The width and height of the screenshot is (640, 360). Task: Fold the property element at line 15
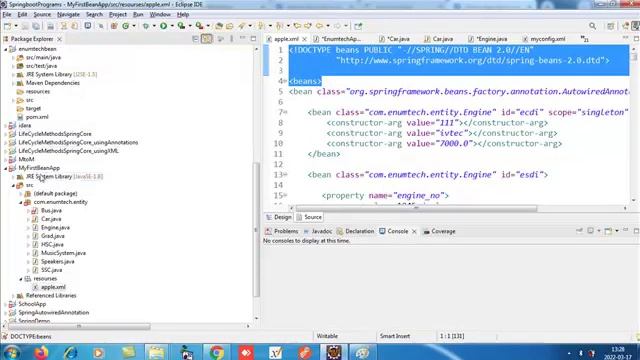click(x=285, y=196)
